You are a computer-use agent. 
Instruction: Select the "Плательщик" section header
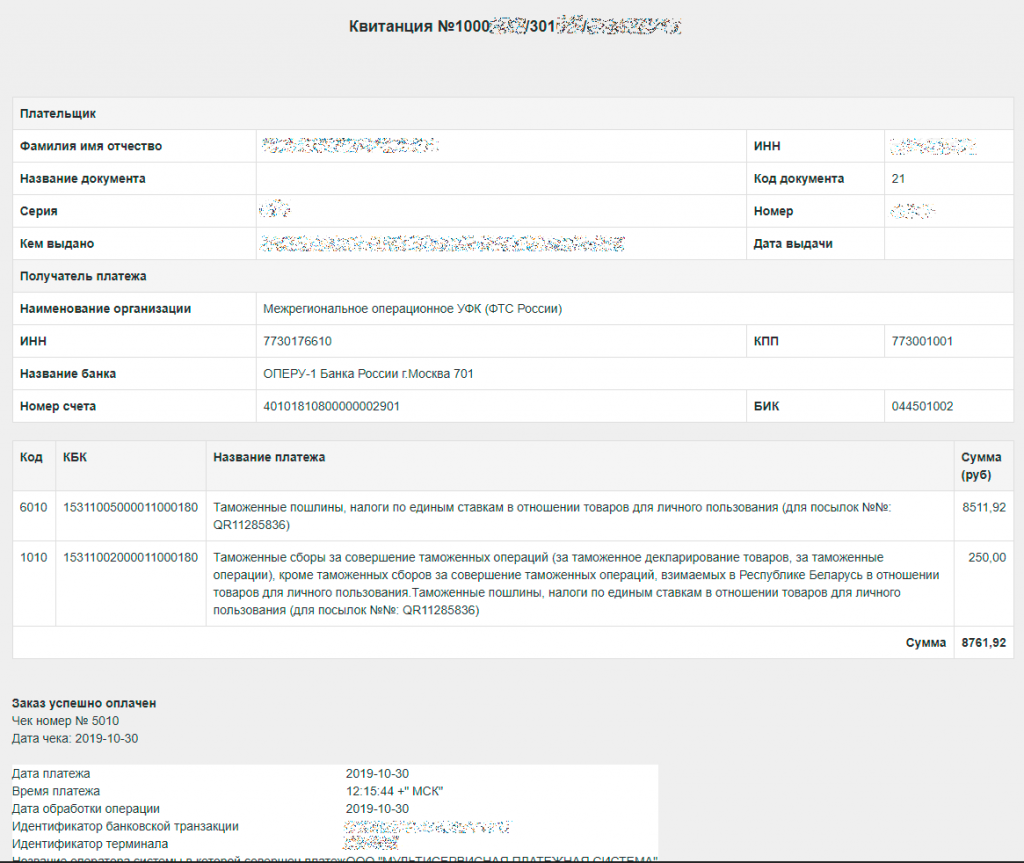pyautogui.click(x=58, y=114)
